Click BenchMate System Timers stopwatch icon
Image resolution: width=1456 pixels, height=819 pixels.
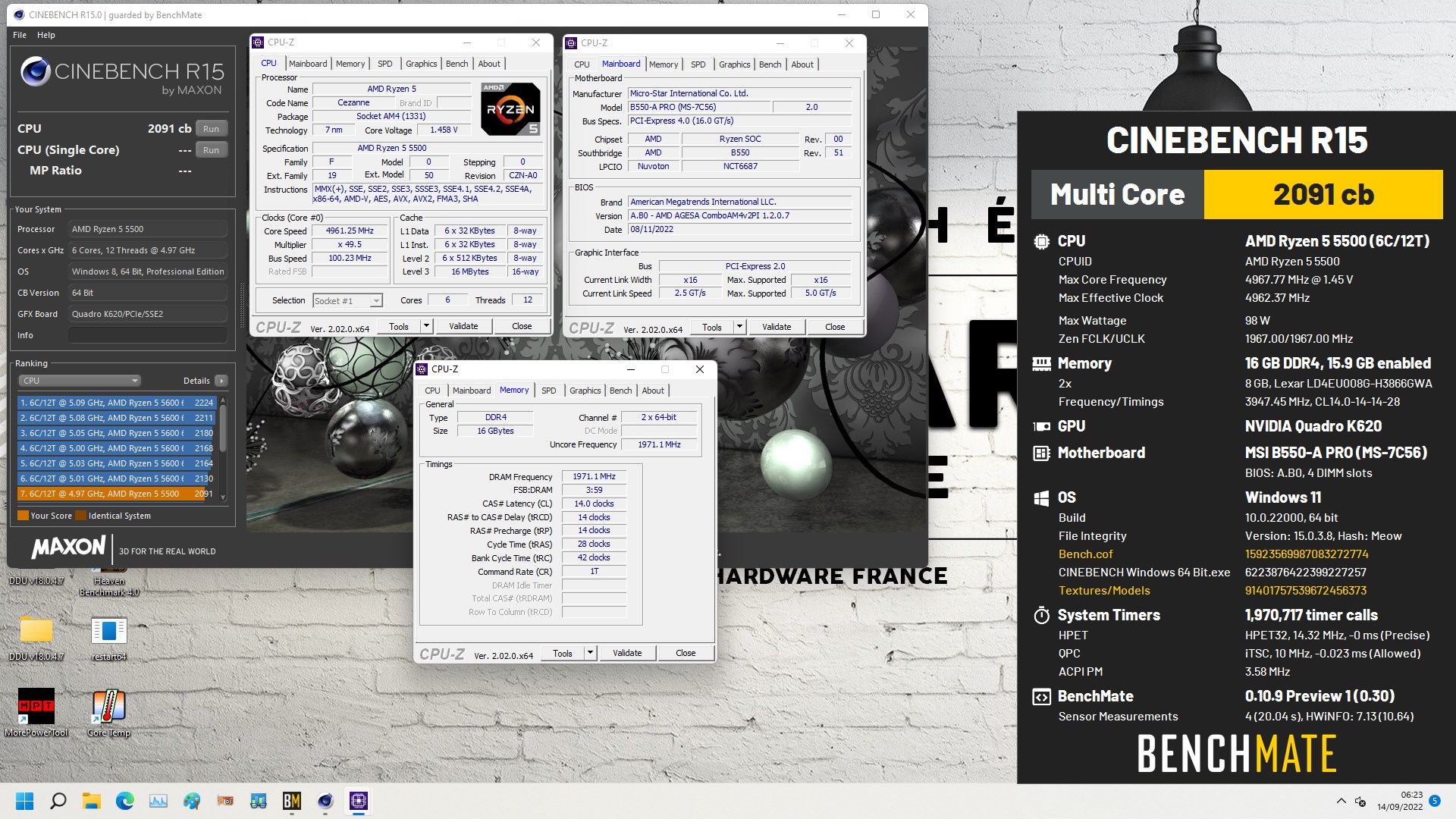pyautogui.click(x=1041, y=615)
